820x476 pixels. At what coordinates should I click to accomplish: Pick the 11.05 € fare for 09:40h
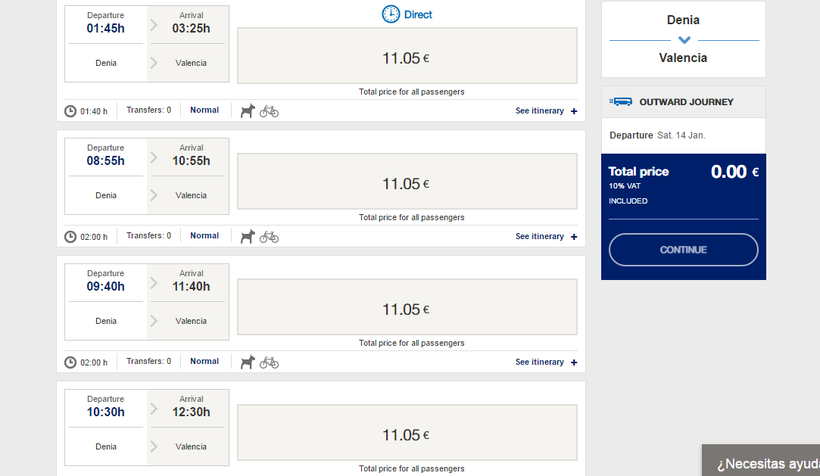[406, 308]
